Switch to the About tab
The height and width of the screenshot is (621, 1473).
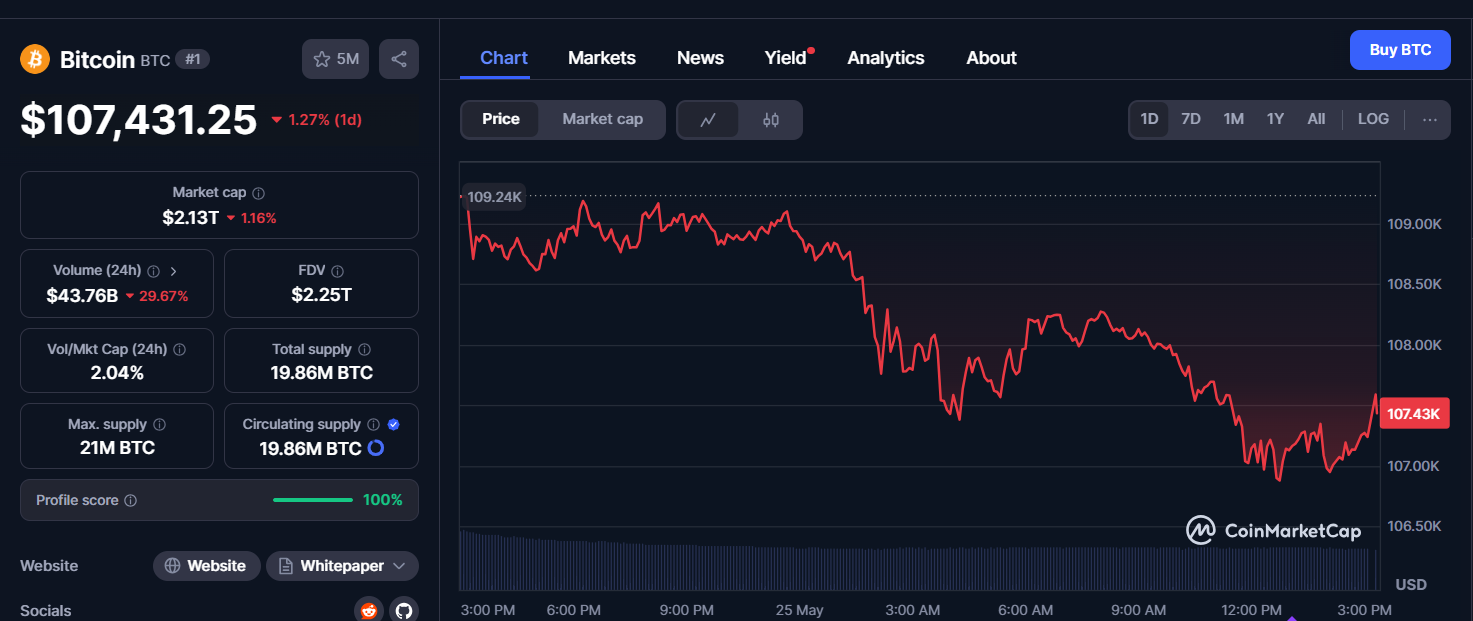click(x=991, y=58)
